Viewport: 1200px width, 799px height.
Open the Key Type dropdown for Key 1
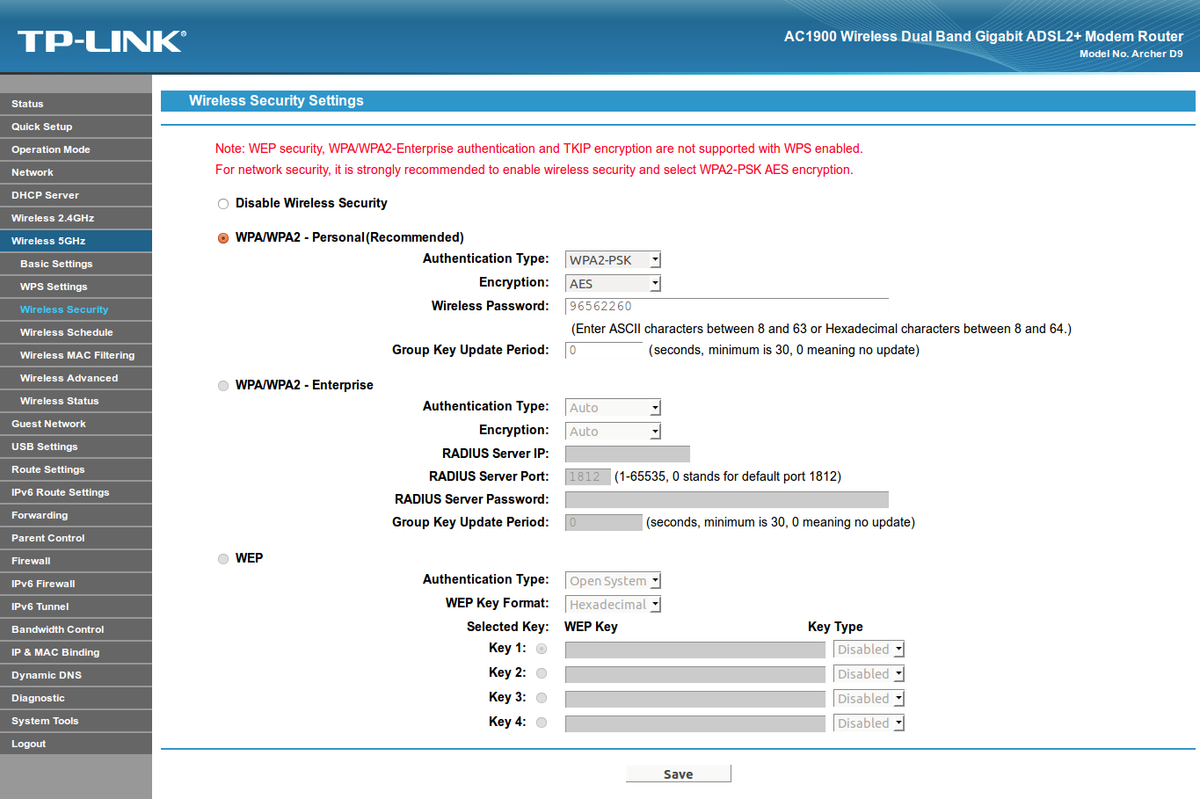(868, 648)
